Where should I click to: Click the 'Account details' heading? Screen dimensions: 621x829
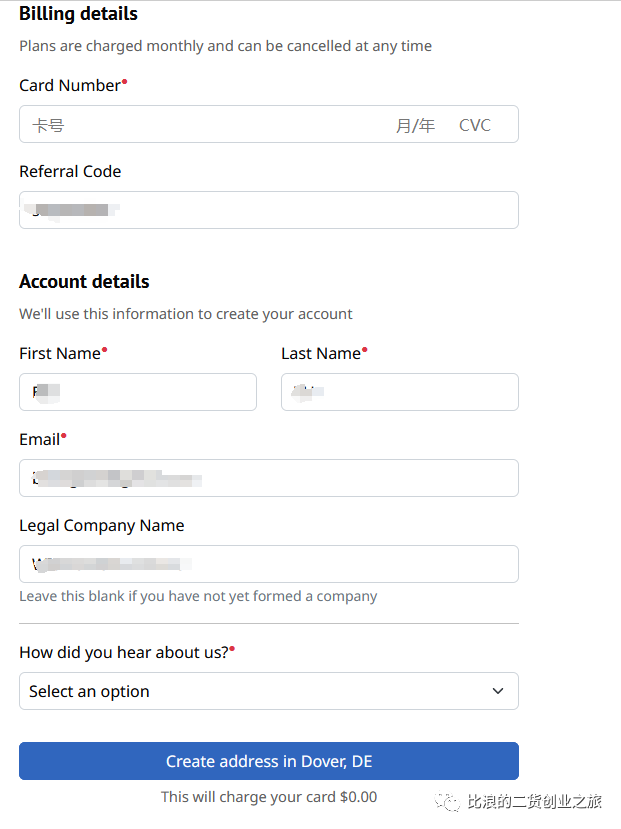(x=84, y=281)
